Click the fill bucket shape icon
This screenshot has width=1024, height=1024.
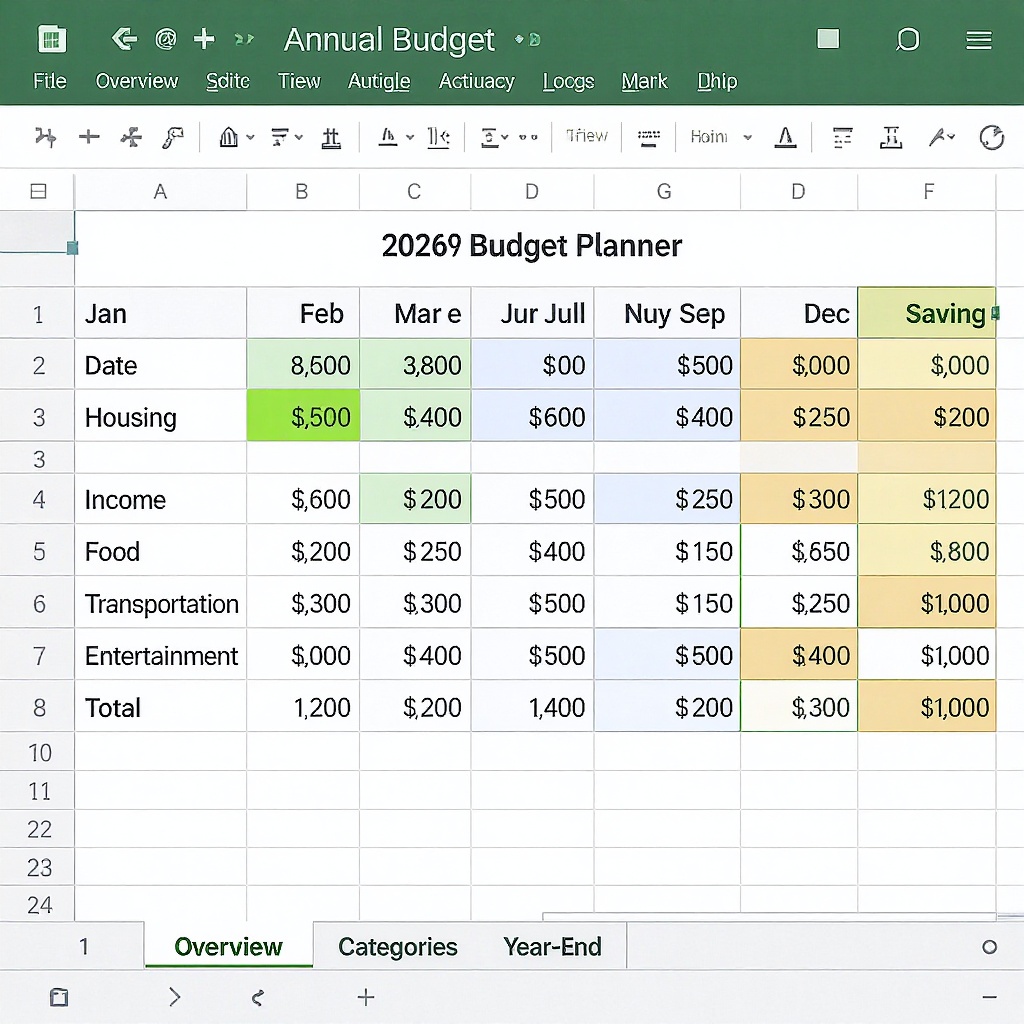pyautogui.click(x=229, y=137)
